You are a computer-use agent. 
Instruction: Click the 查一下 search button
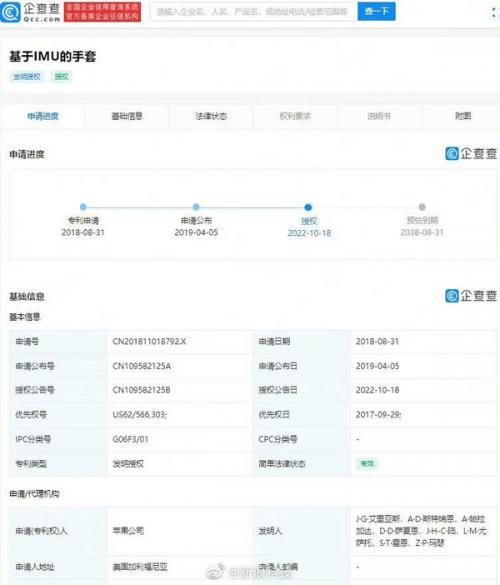pos(376,11)
